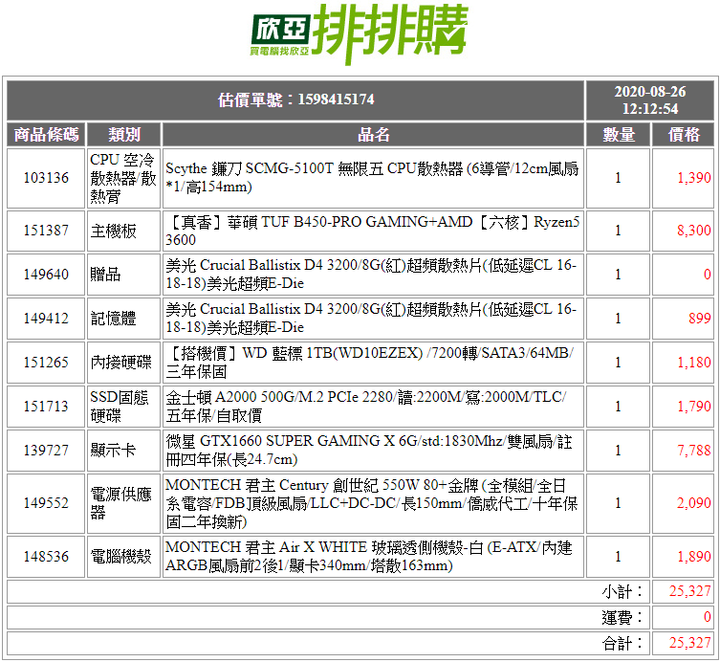
Task: Click quantity 1 in the 顯示卡 row
Action: click(x=618, y=450)
